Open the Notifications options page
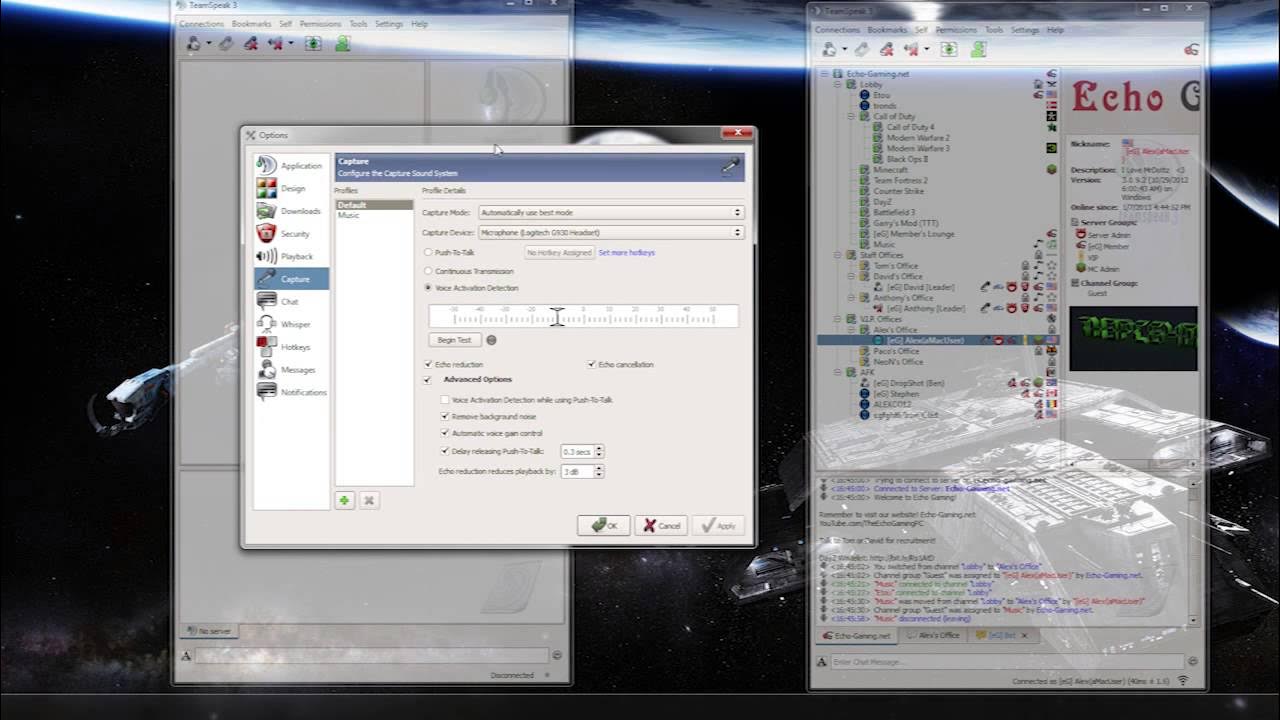Screen dimensions: 1280x720 tap(291, 392)
